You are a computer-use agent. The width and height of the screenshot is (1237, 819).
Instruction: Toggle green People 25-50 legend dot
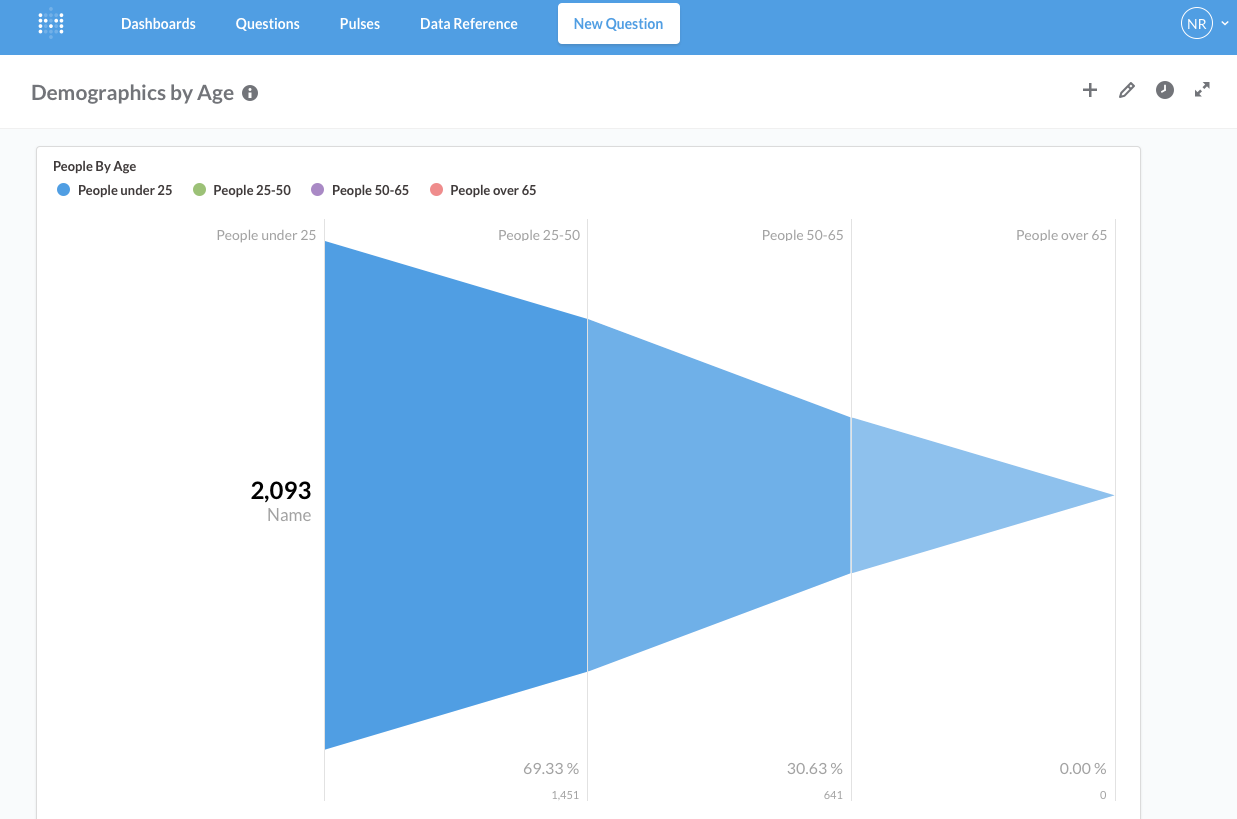click(x=199, y=190)
